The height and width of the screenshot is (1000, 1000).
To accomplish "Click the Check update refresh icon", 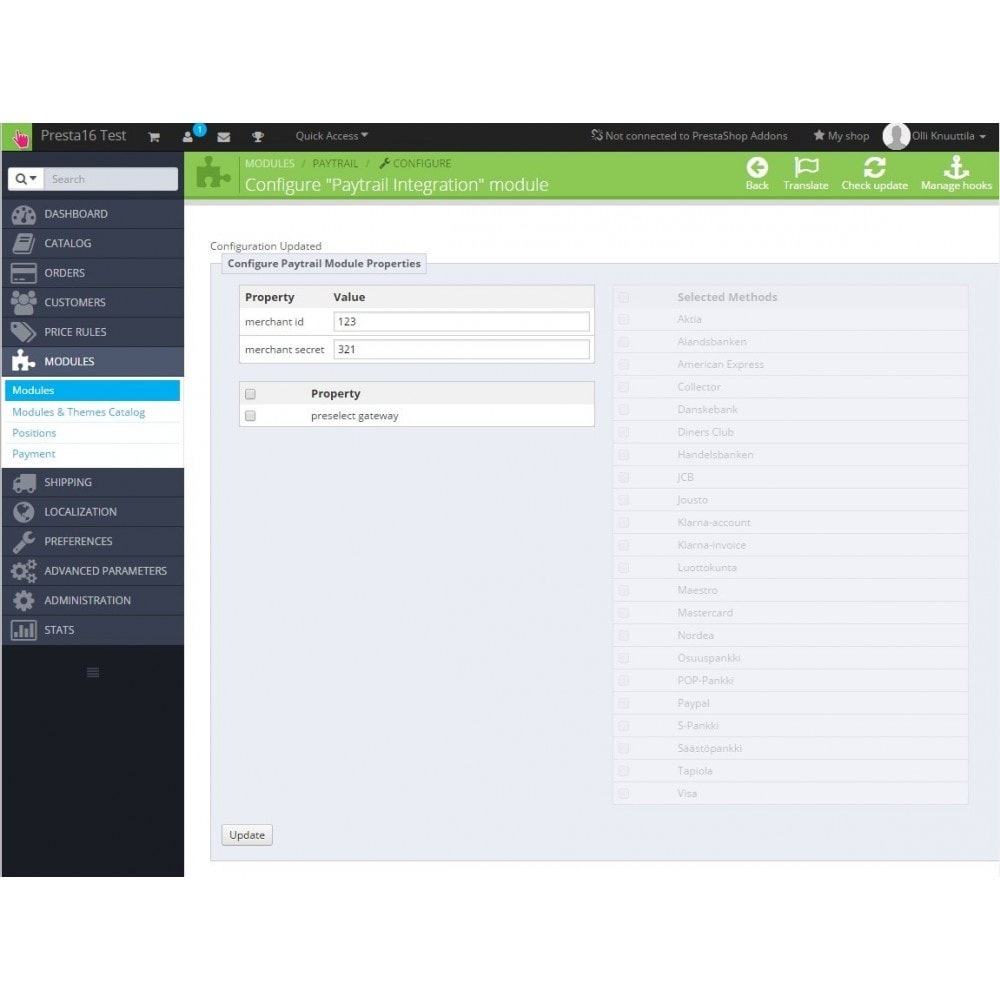I will (874, 168).
